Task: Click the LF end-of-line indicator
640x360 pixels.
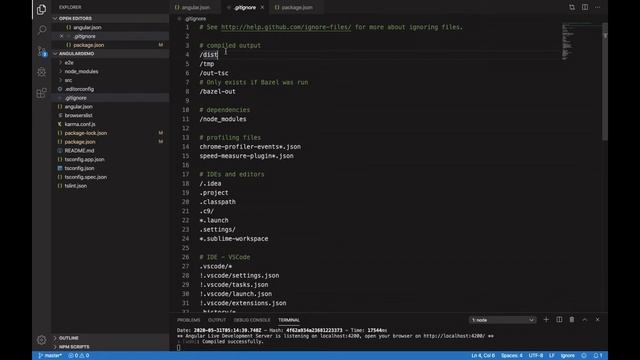Action: 551,356
